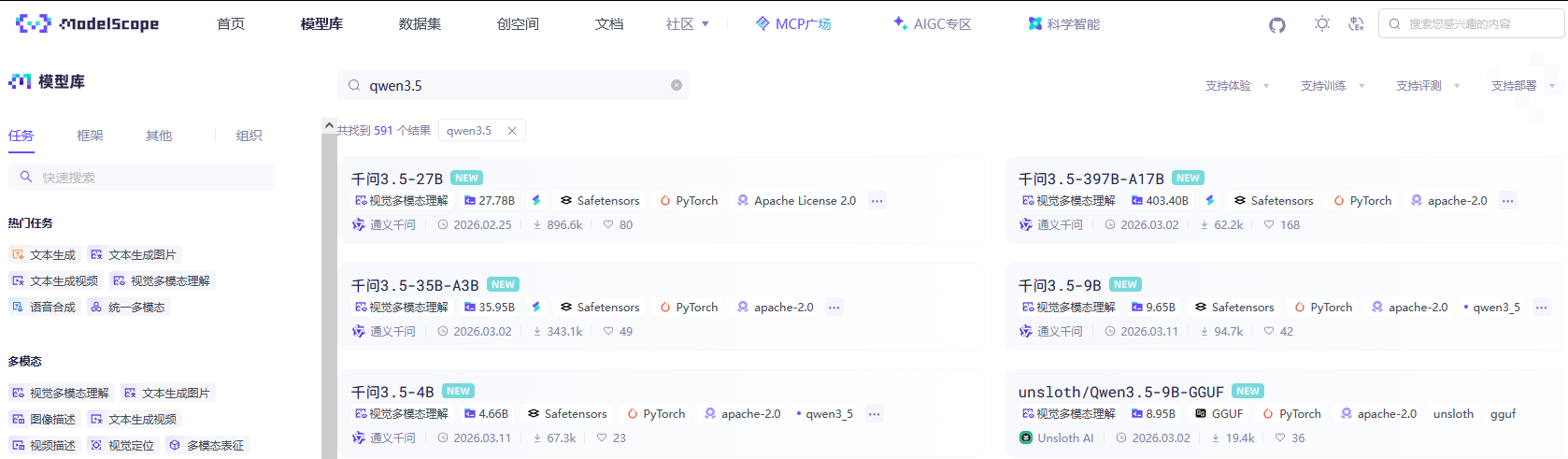This screenshot has width=1568, height=459.
Task: Click the lightning icon on 千问3.5-35B-A3B
Action: (536, 307)
